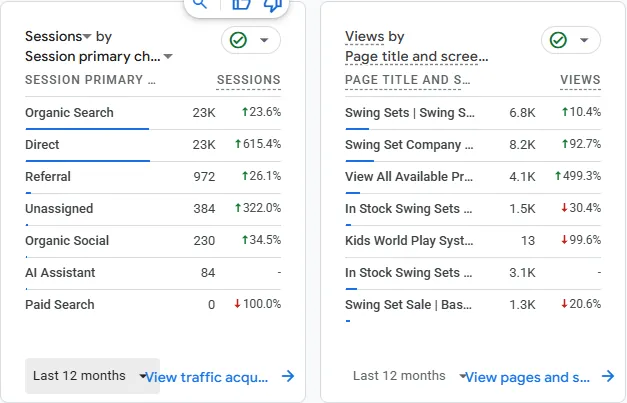Click green check icon on Views card
Viewport: 627px width, 403px height.
point(558,40)
